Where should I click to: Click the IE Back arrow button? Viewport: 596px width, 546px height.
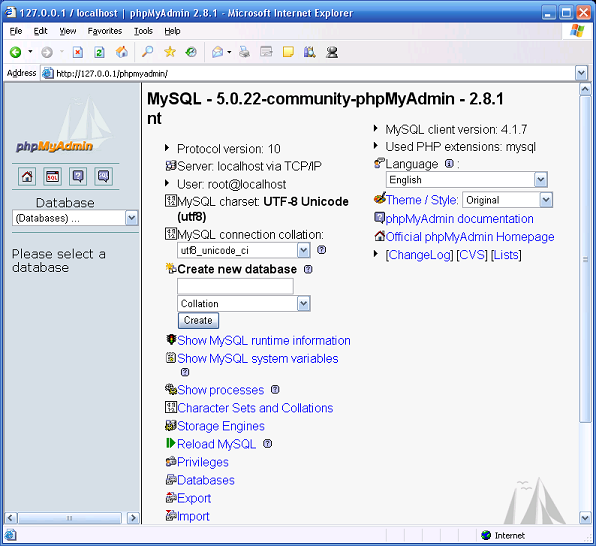15,52
